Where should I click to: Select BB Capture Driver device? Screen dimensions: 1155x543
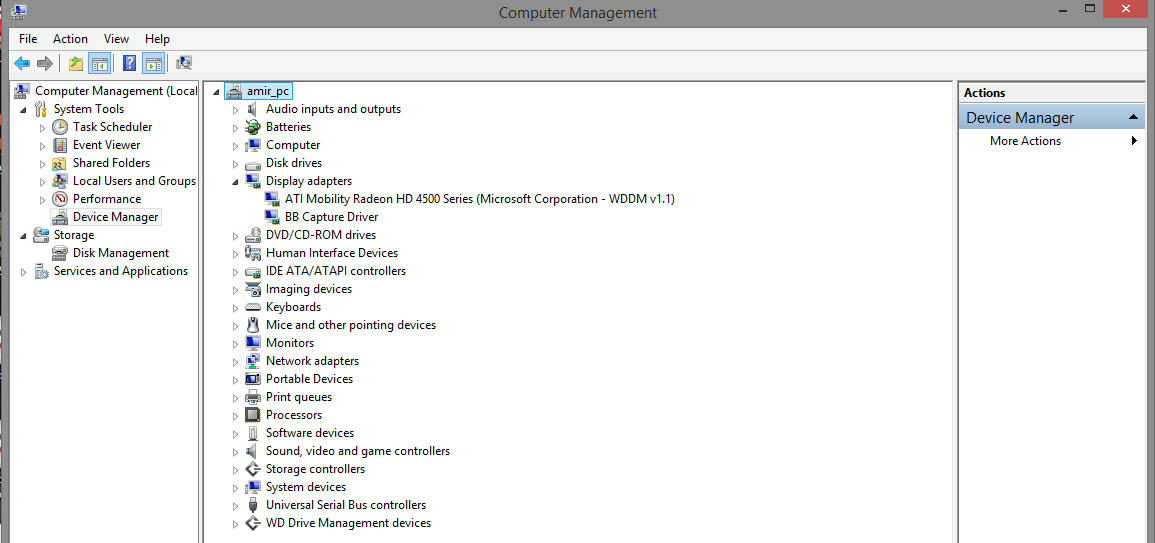click(x=331, y=217)
